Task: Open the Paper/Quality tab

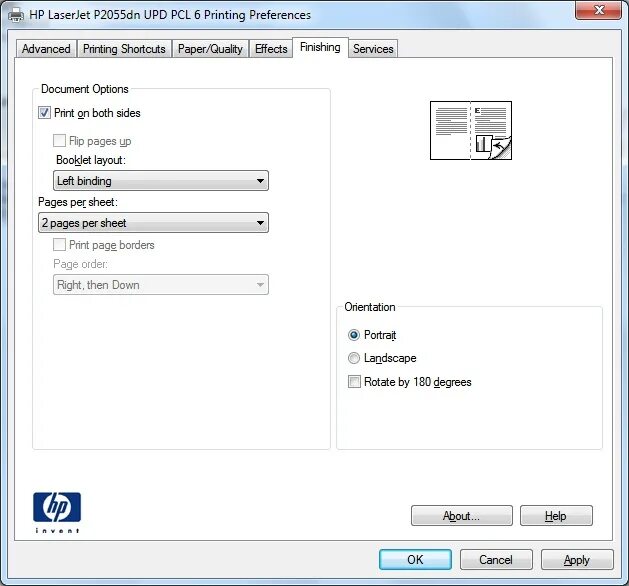Action: (x=210, y=49)
